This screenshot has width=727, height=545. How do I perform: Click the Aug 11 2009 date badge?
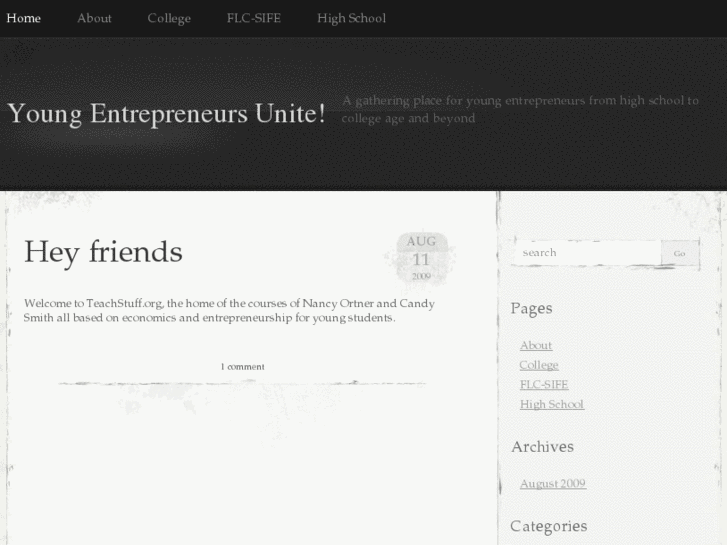coord(421,258)
